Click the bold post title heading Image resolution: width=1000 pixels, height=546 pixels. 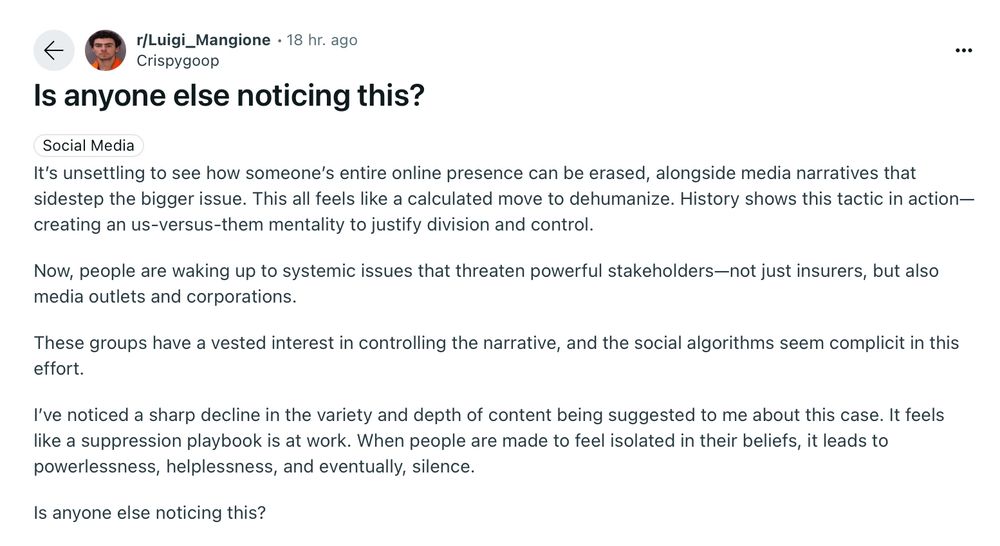tap(229, 96)
